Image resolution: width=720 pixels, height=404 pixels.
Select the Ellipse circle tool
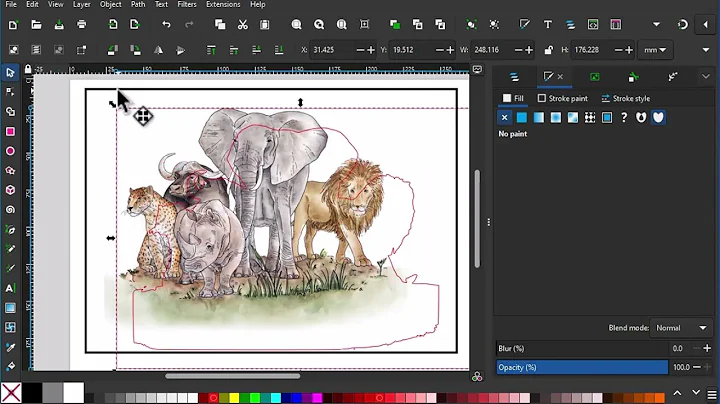[10, 151]
